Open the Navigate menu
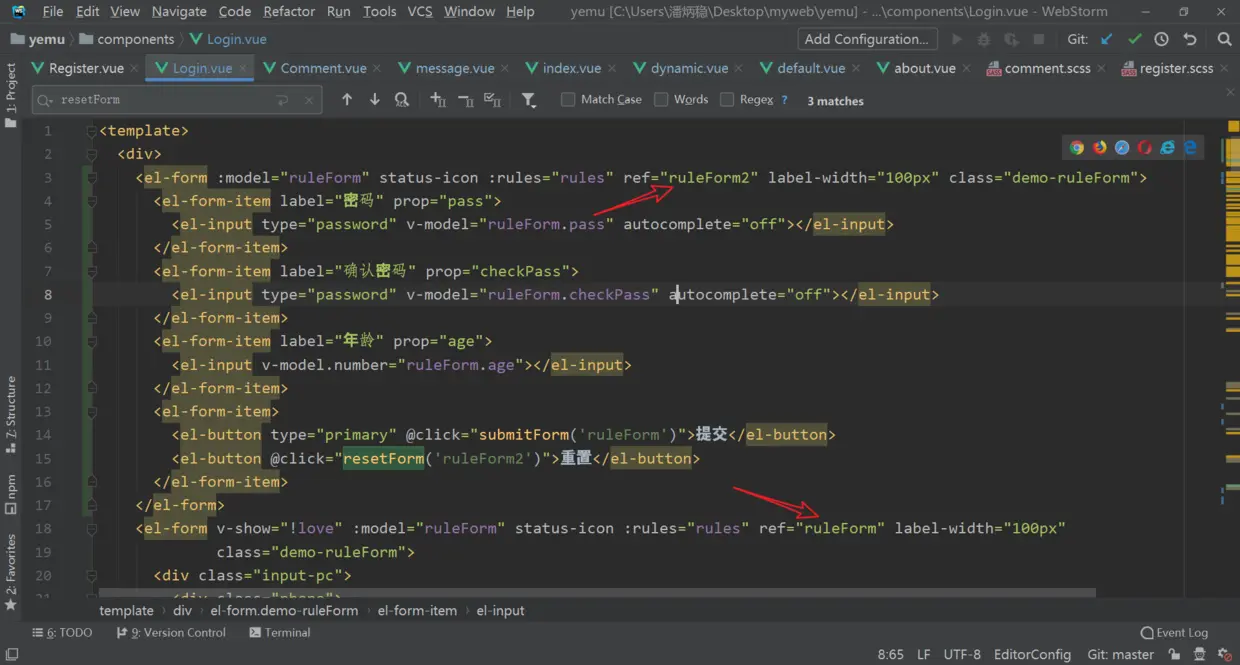Screen dimensions: 1240x665 (x=179, y=11)
